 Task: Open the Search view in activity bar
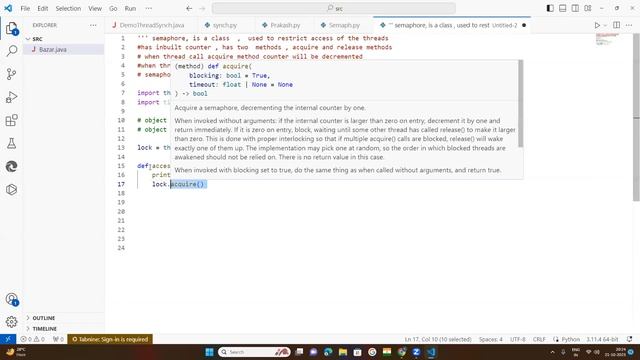pyautogui.click(x=11, y=51)
